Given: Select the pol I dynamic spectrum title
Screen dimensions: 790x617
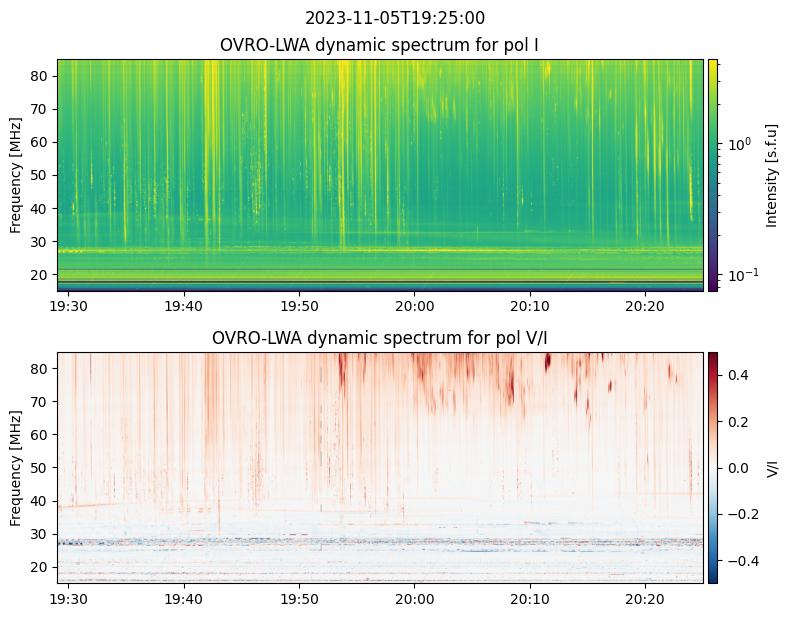Looking at the screenshot, I should [x=380, y=45].
